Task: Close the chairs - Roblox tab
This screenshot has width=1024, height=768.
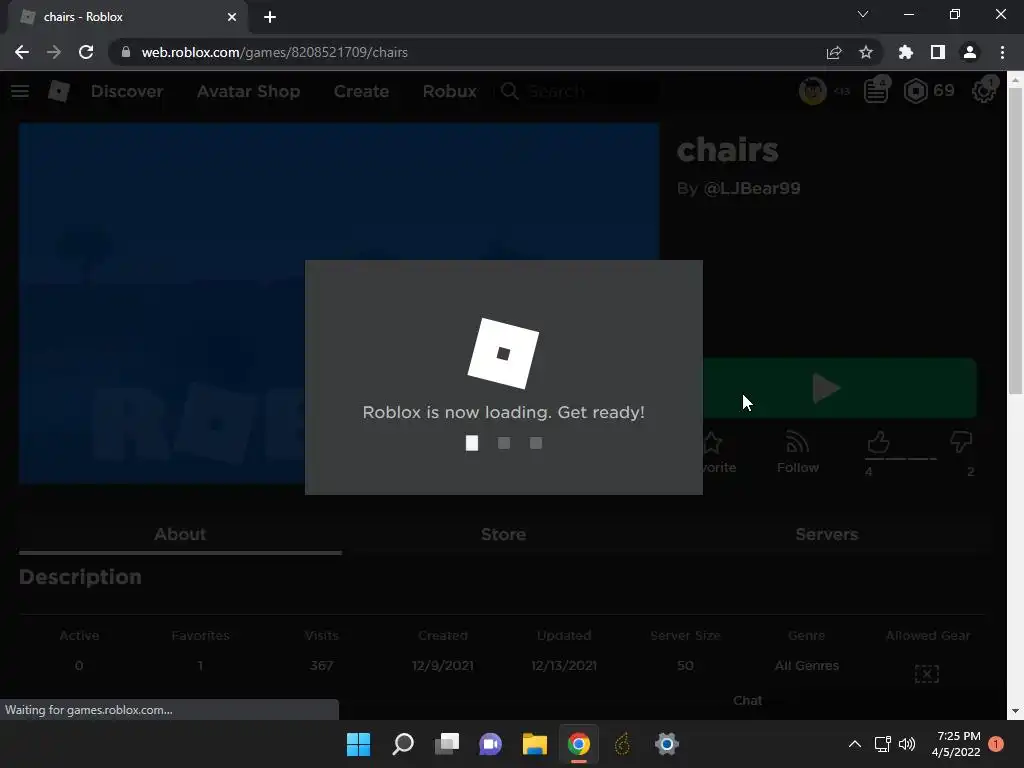Action: 232,17
